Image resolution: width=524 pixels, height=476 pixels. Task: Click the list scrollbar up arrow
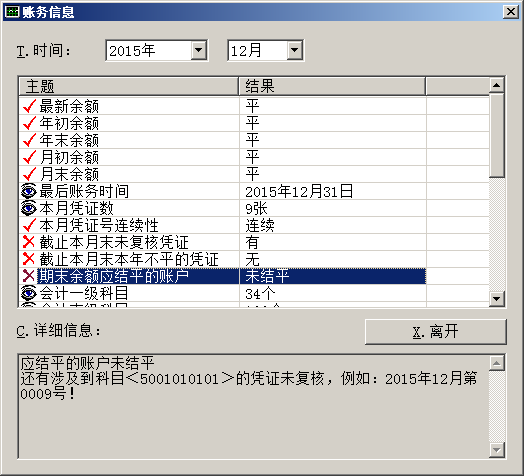[x=497, y=85]
